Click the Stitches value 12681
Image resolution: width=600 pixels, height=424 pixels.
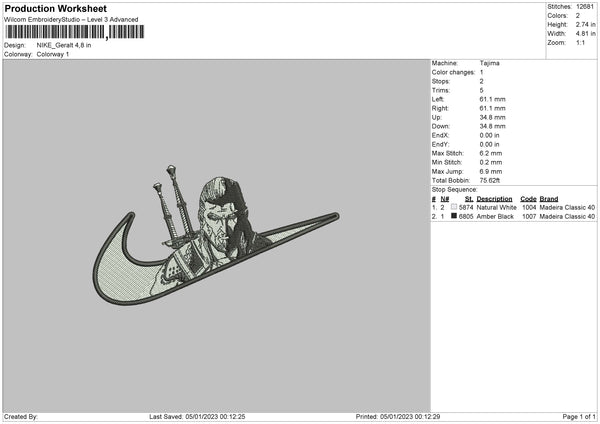pos(585,7)
